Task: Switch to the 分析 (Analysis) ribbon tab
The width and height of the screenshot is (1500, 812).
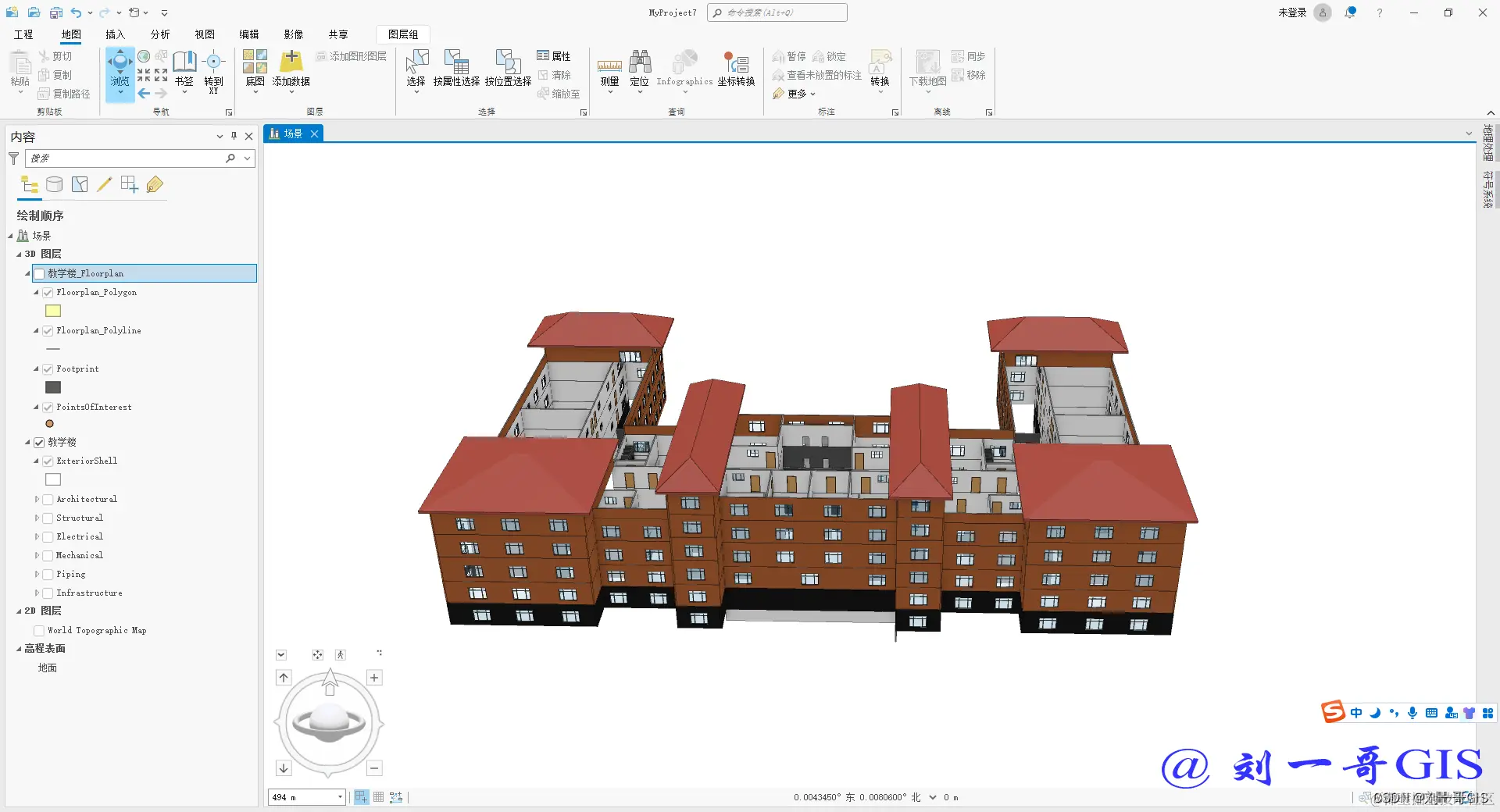Action: tap(160, 34)
